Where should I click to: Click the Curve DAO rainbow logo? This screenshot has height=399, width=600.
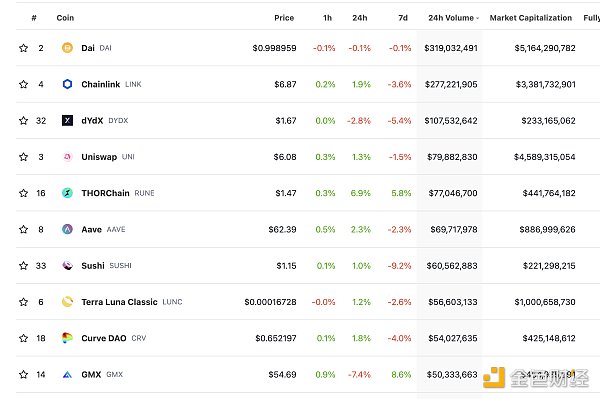67,338
